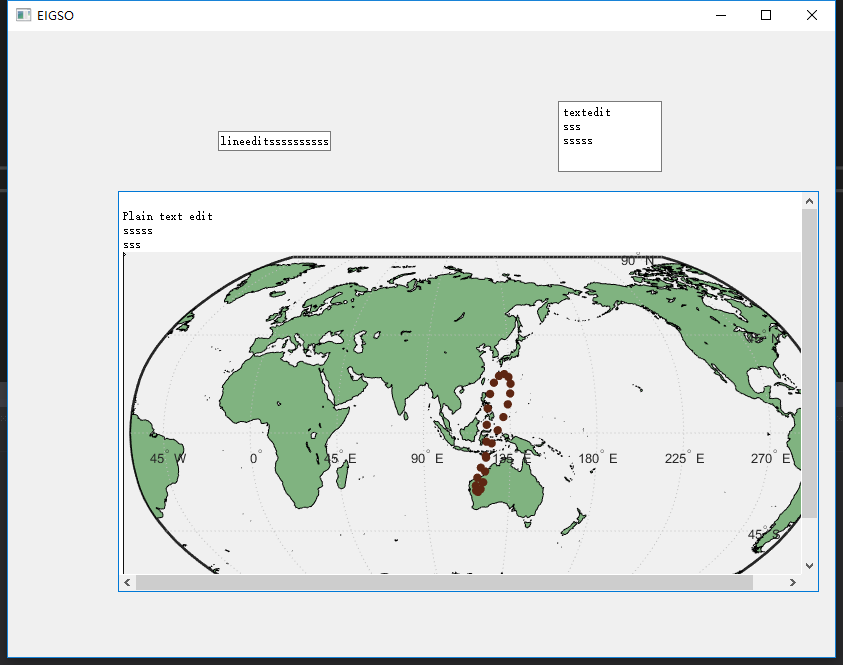
Task: Click the left arrow of the horizontal scrollbar
Action: (126, 581)
